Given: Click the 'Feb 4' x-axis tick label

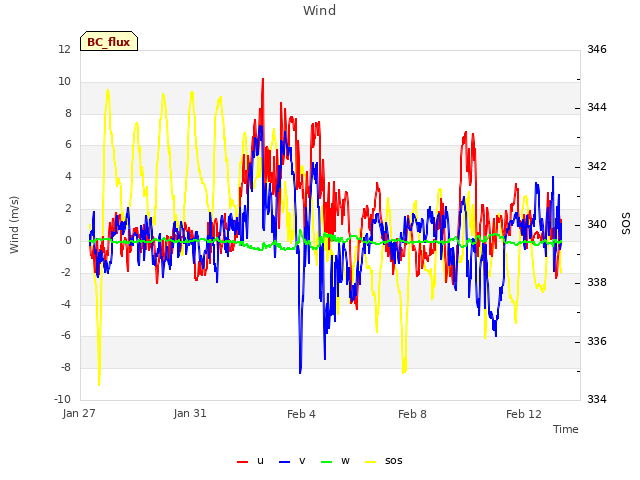Looking at the screenshot, I should [301, 414].
